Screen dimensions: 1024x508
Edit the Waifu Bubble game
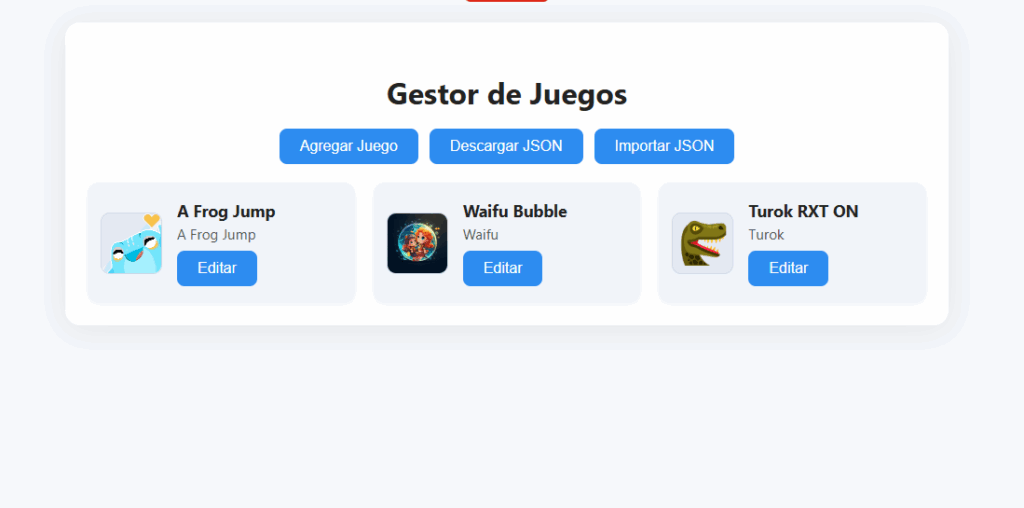[503, 268]
